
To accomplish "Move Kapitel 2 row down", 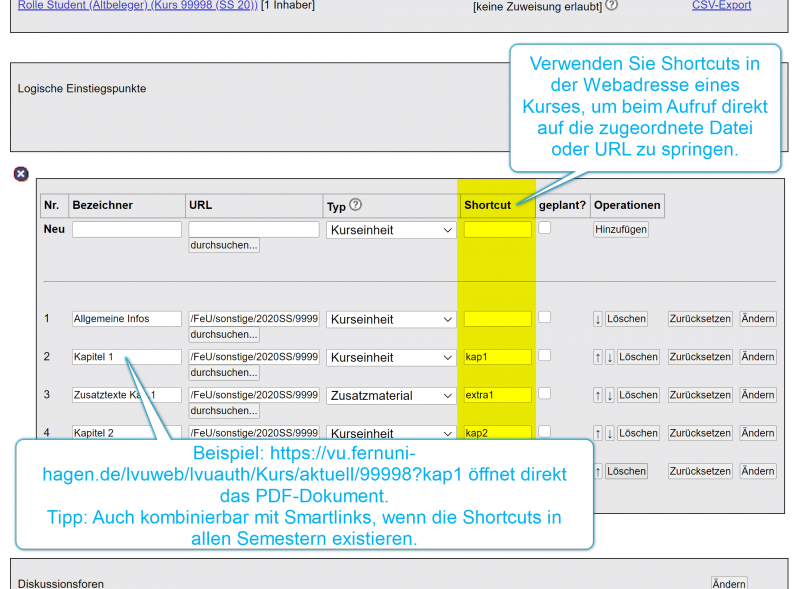I will pyautogui.click(x=609, y=433).
